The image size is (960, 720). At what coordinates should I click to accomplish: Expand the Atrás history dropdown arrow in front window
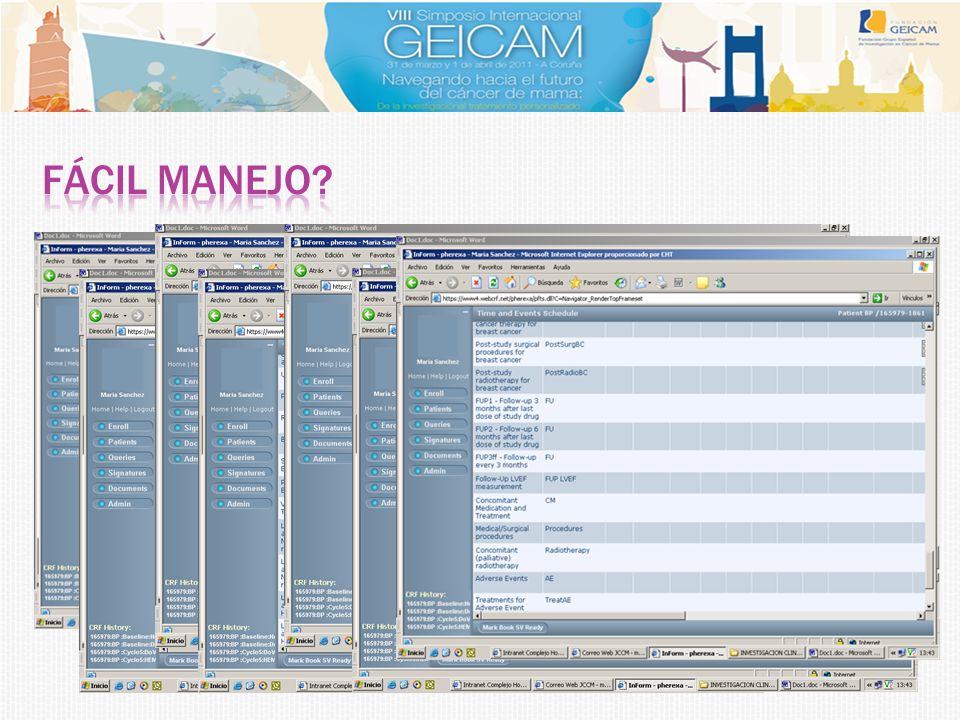tap(440, 283)
